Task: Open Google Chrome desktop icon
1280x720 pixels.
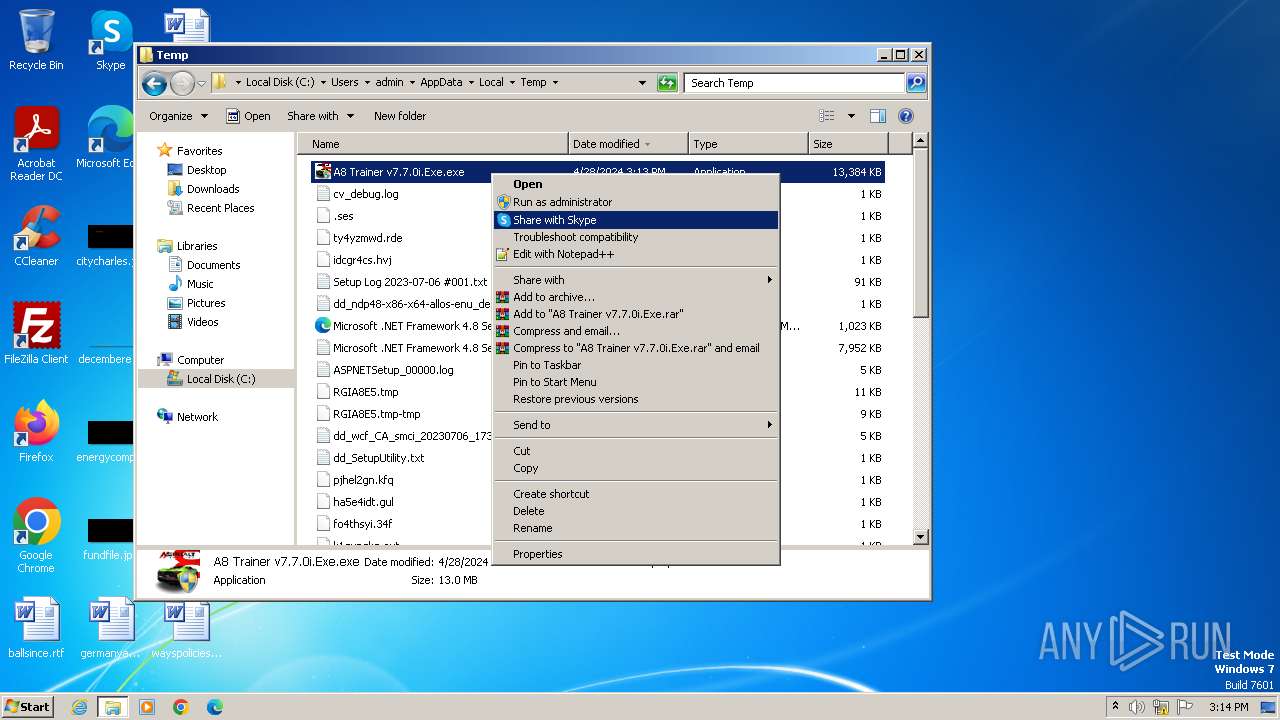Action: [36, 536]
